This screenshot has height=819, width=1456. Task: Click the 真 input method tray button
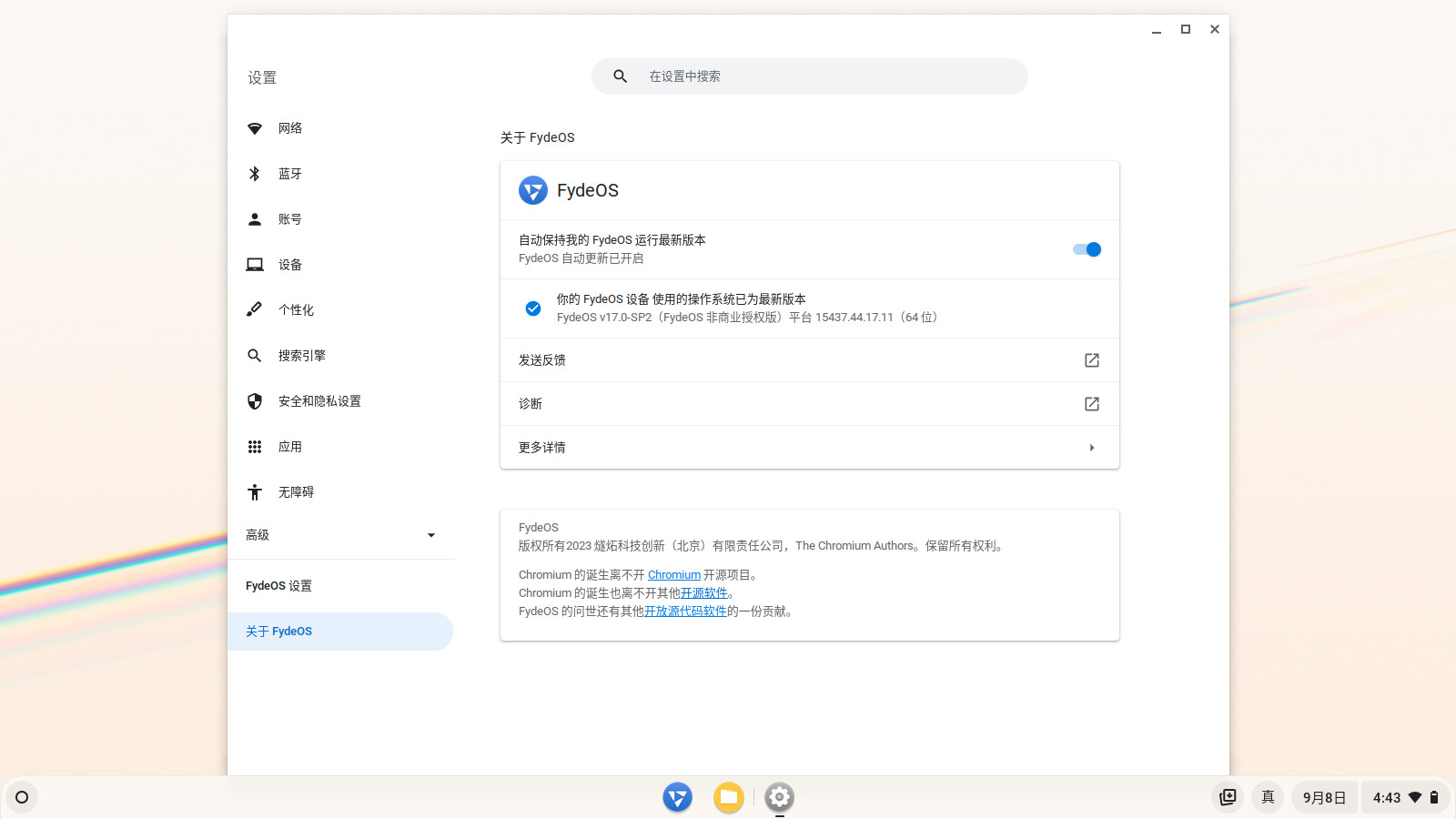click(x=1268, y=797)
